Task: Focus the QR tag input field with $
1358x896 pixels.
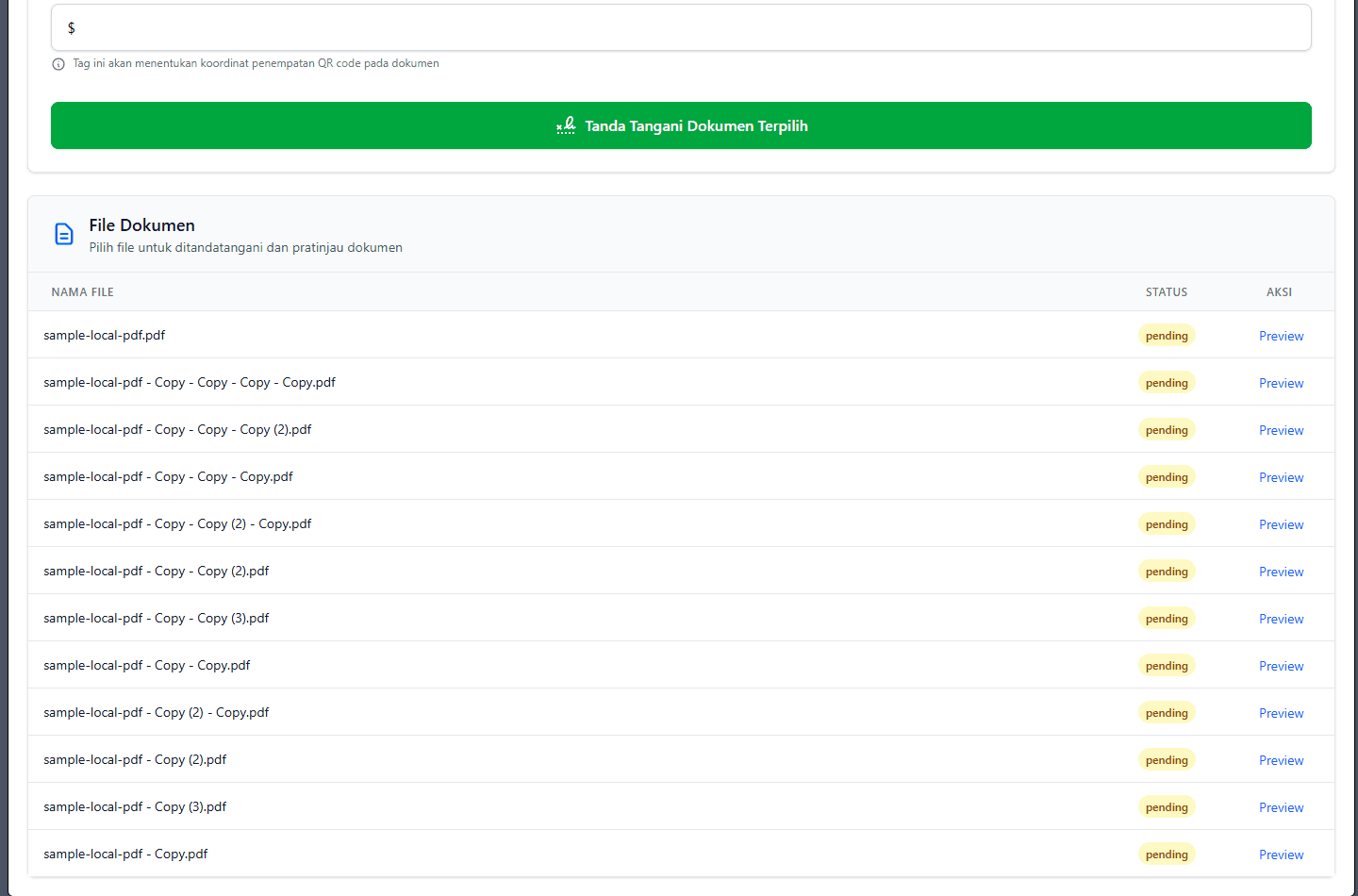Action: pyautogui.click(x=681, y=27)
